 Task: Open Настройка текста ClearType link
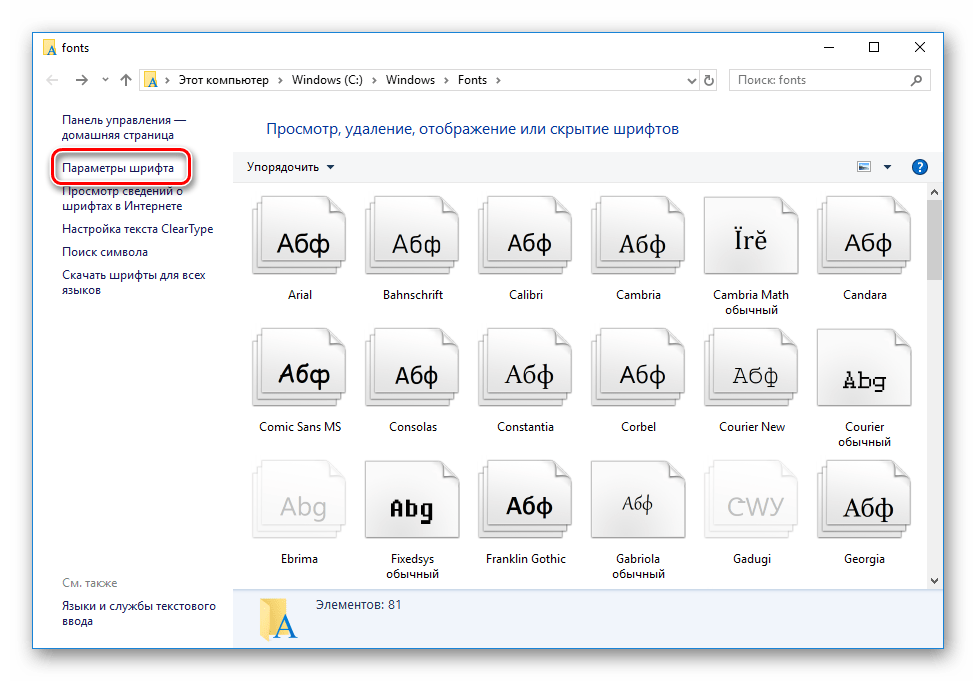click(x=137, y=229)
